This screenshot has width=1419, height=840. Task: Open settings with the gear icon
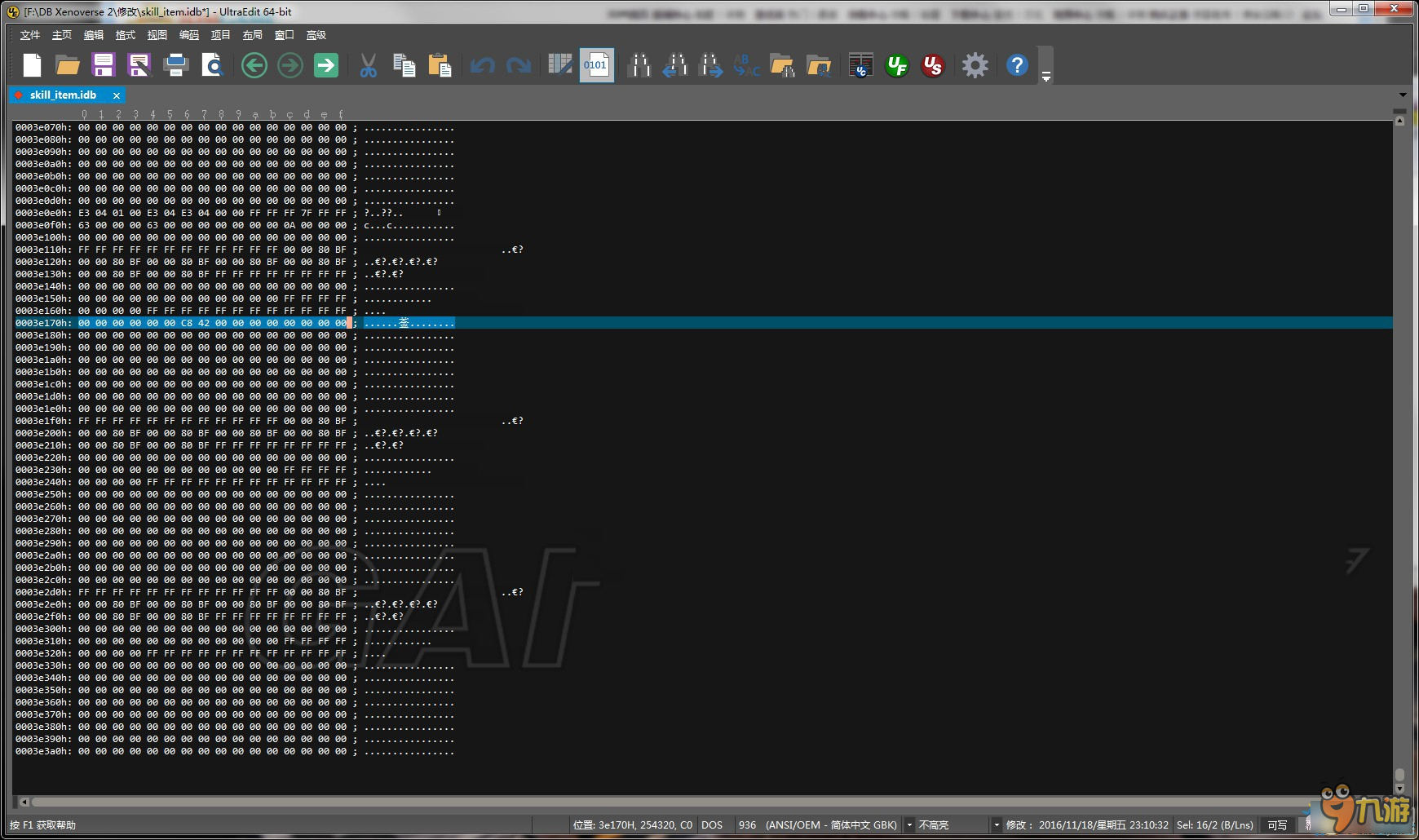coord(975,65)
